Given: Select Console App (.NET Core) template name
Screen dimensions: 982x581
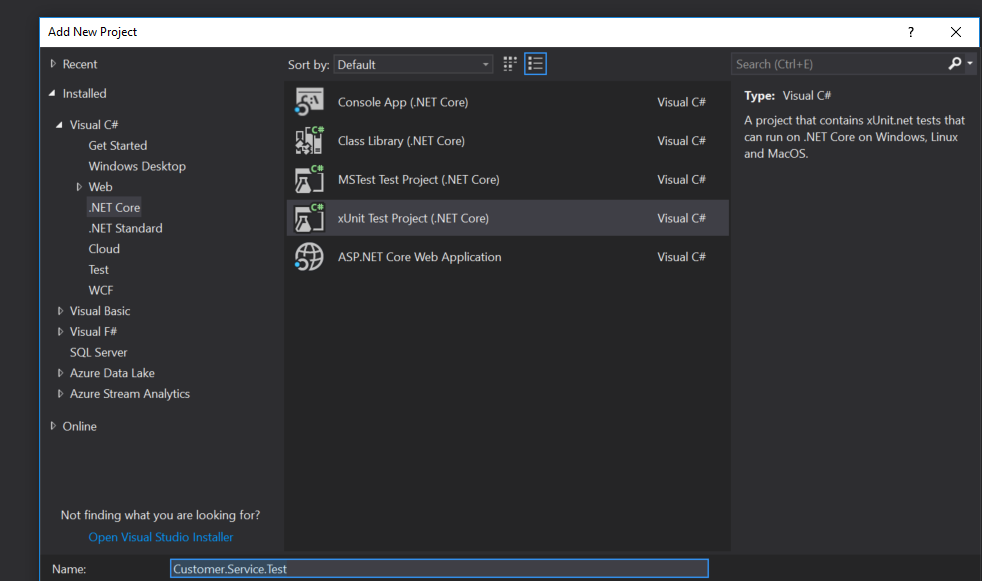Looking at the screenshot, I should click(x=403, y=102).
